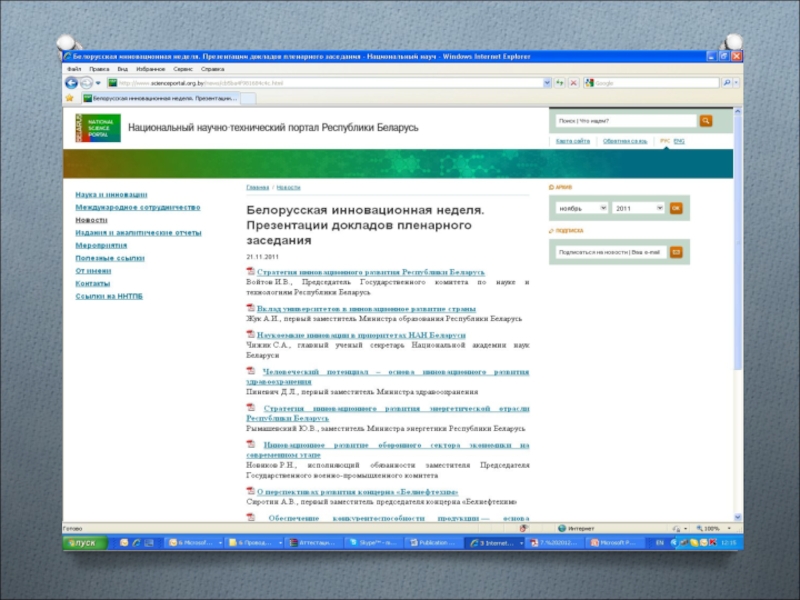Open the recent pages dropdown arrow
800x600 pixels.
pyautogui.click(x=98, y=83)
